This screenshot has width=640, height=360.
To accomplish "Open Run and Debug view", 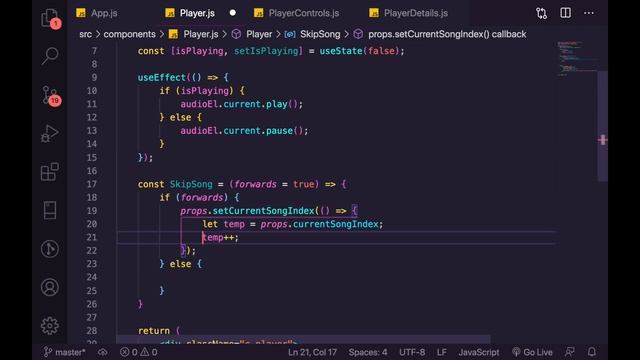I will point(50,133).
